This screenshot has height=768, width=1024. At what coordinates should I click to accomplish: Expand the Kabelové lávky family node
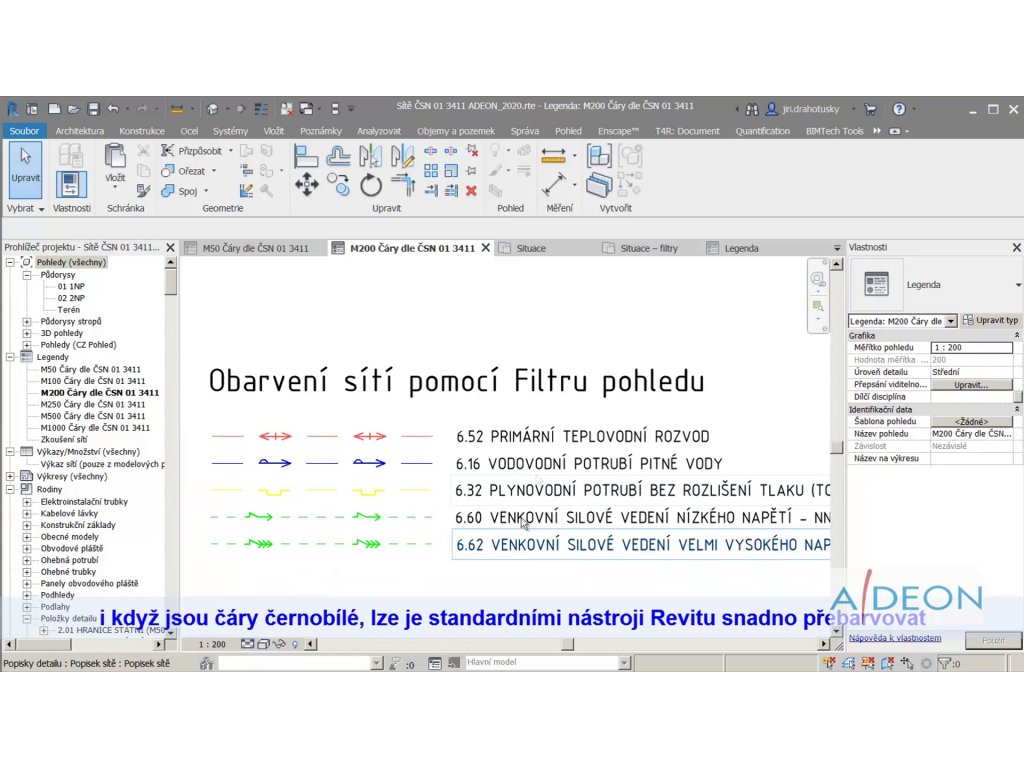(x=27, y=513)
